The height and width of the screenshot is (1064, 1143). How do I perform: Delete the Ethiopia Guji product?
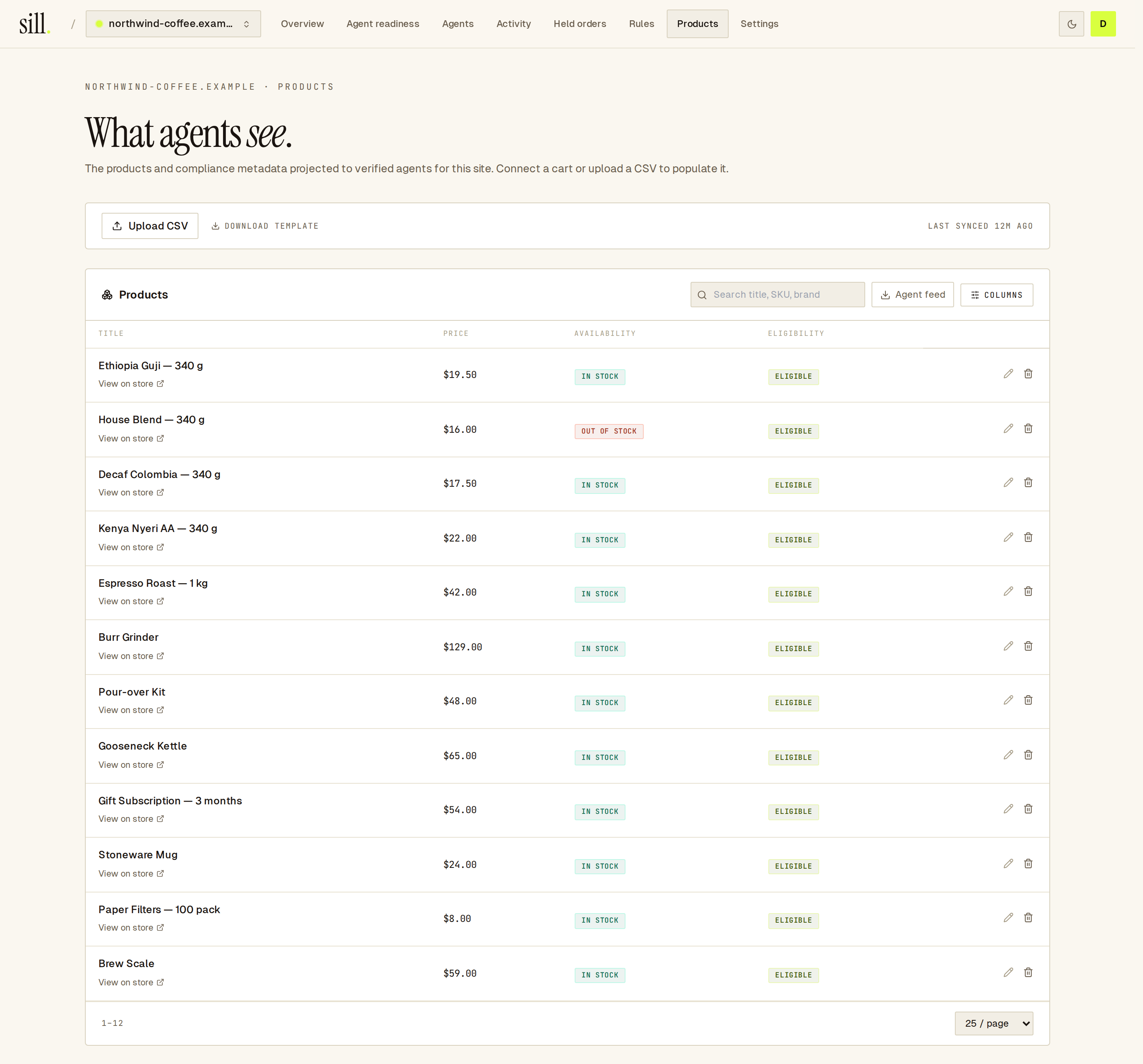1028,374
